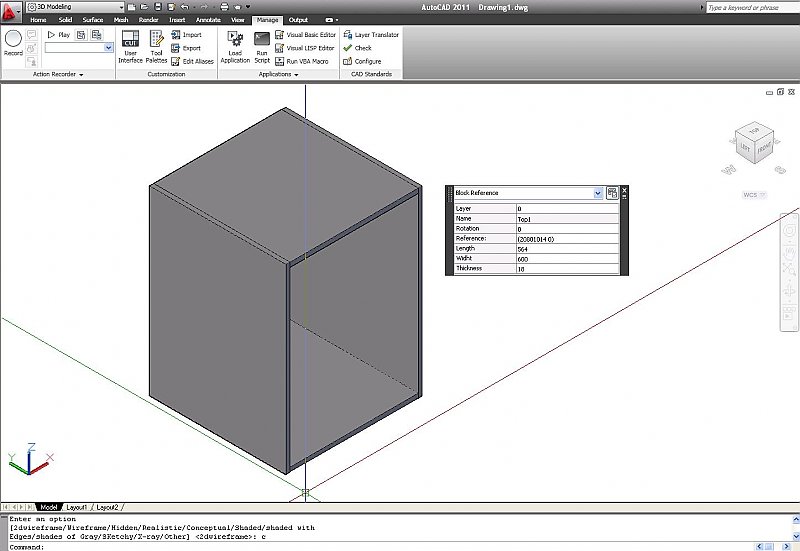Click the Length value field in properties
This screenshot has height=551, width=800.
pos(566,248)
